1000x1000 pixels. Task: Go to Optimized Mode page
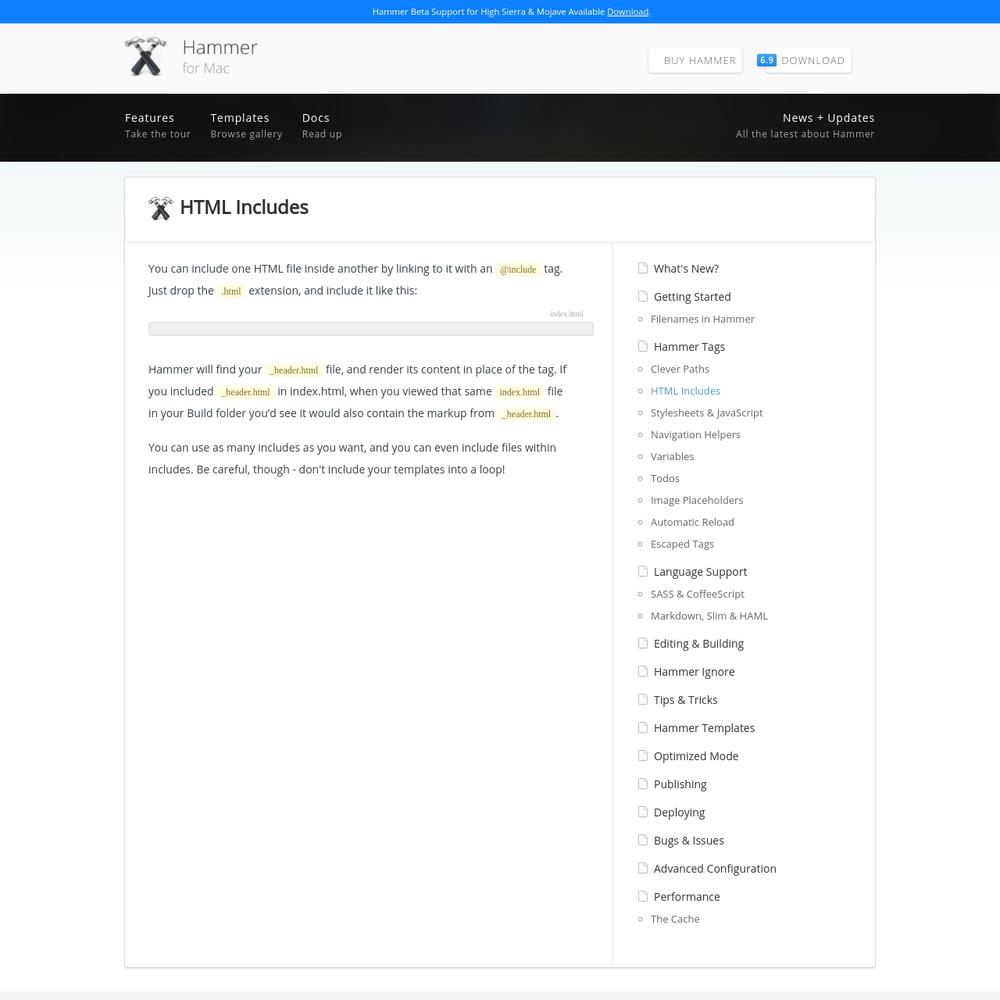pyautogui.click(x=696, y=756)
